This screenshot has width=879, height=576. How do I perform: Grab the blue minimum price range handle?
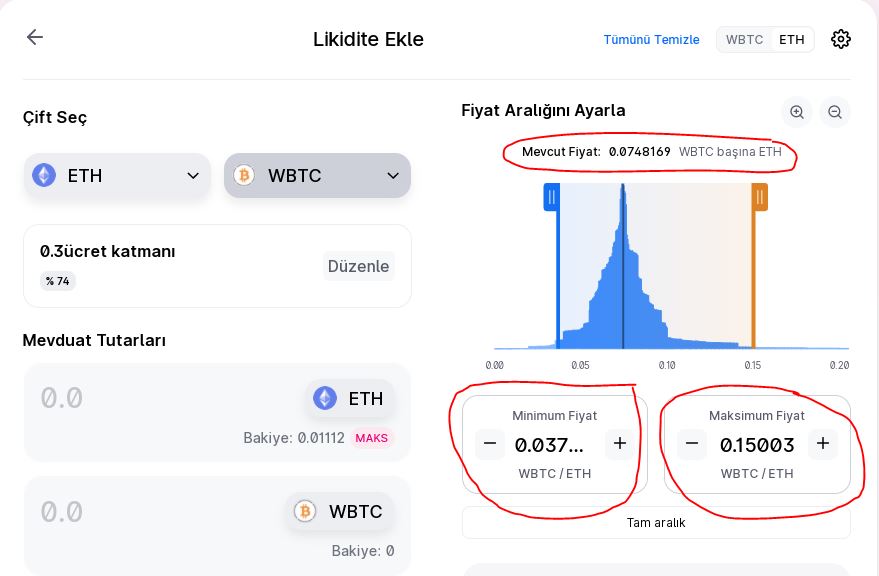pyautogui.click(x=552, y=197)
